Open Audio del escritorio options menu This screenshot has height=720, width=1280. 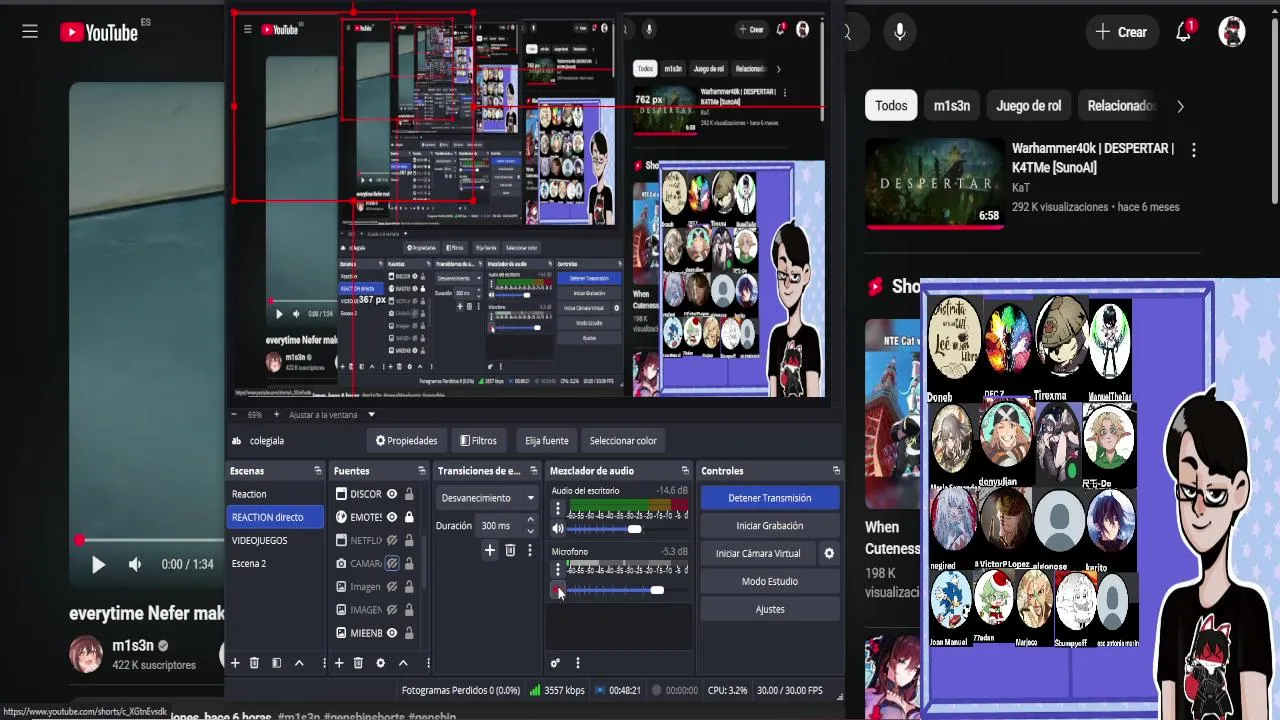click(558, 509)
